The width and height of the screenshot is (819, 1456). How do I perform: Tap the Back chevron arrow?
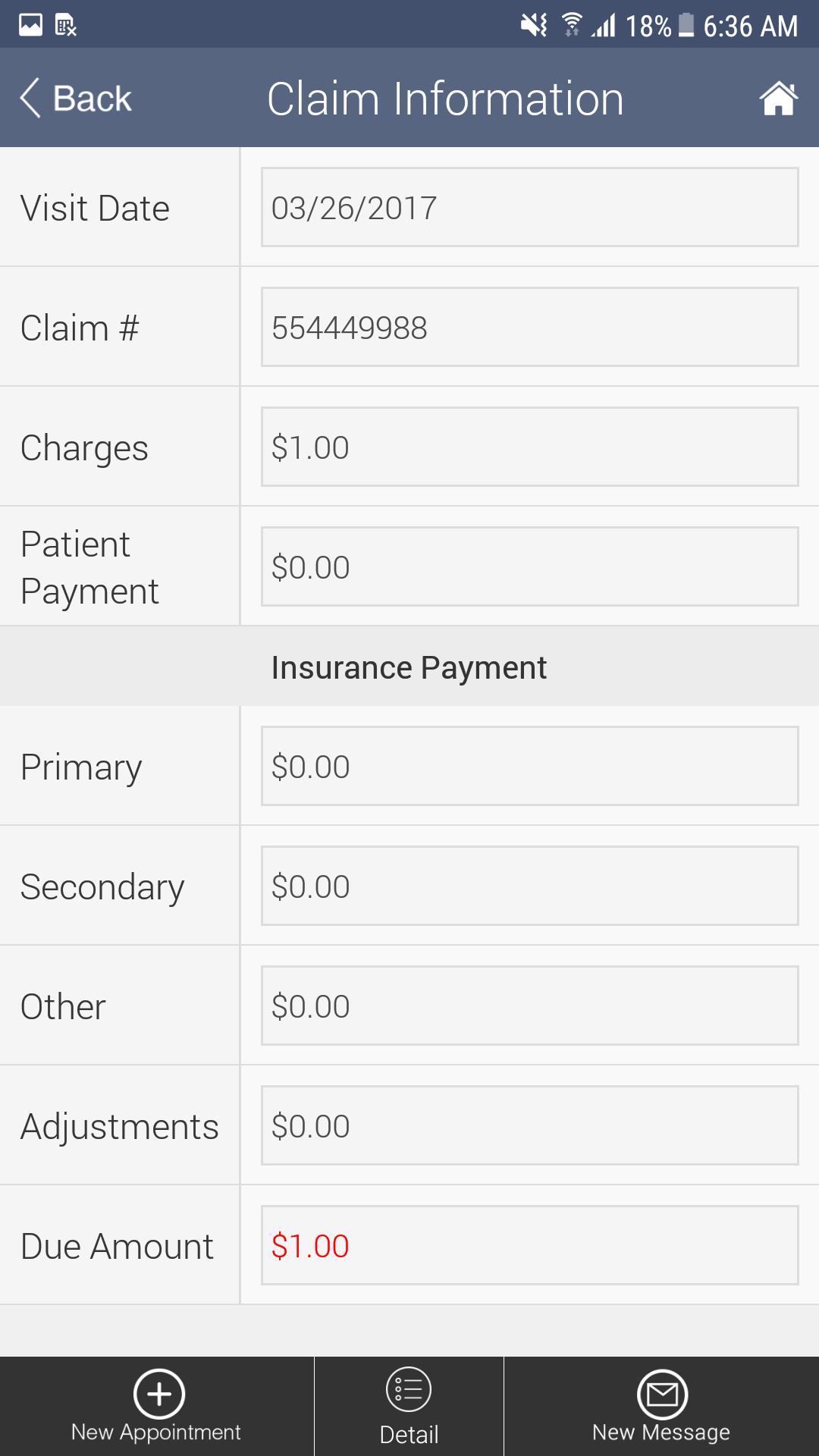(30, 99)
